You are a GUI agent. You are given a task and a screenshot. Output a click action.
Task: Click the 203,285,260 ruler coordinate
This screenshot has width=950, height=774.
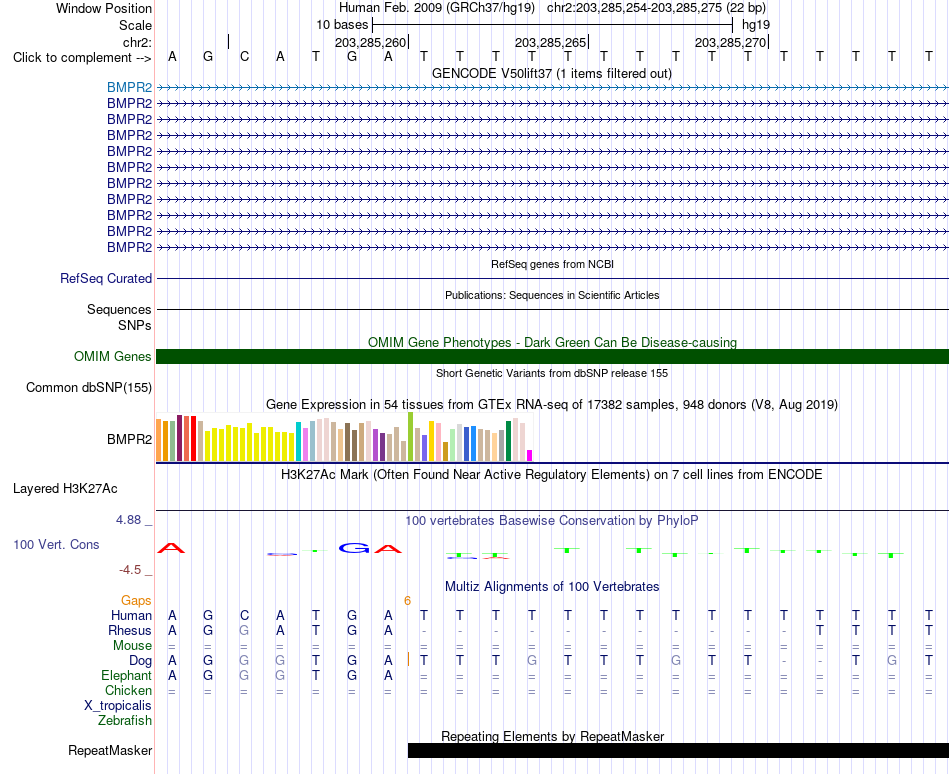[370, 42]
